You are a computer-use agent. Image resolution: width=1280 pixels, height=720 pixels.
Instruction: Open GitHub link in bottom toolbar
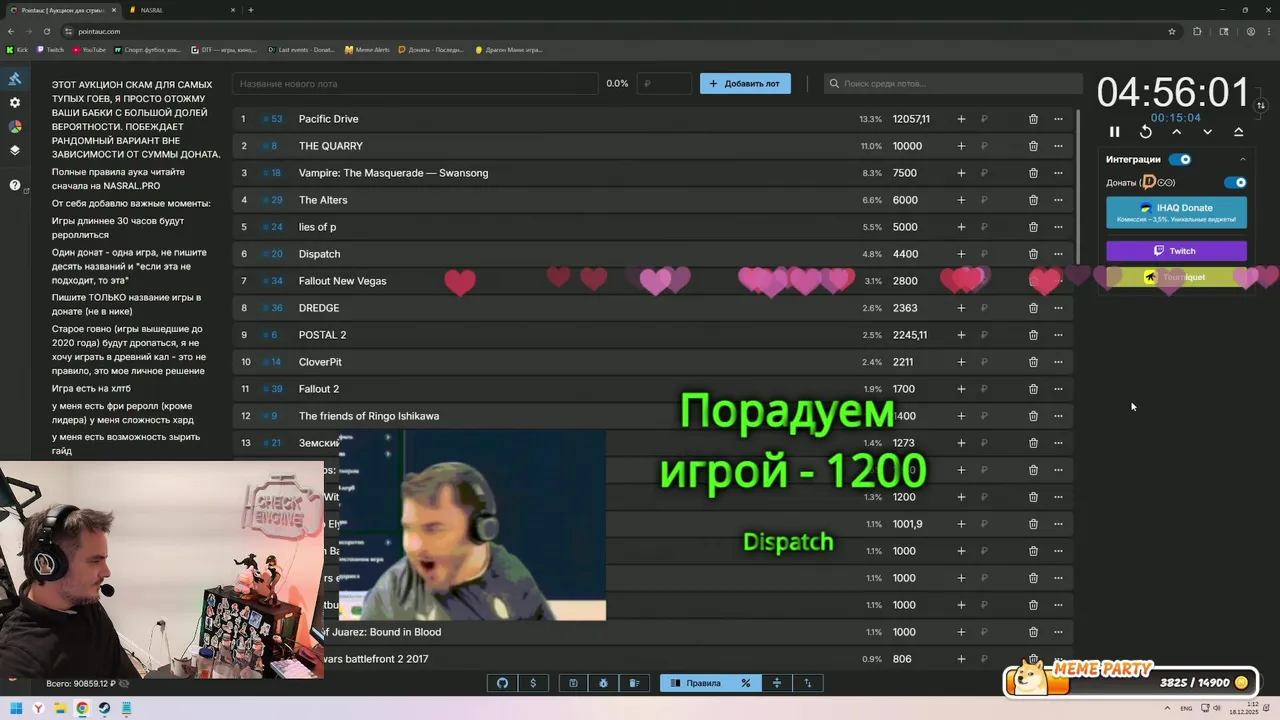(503, 683)
